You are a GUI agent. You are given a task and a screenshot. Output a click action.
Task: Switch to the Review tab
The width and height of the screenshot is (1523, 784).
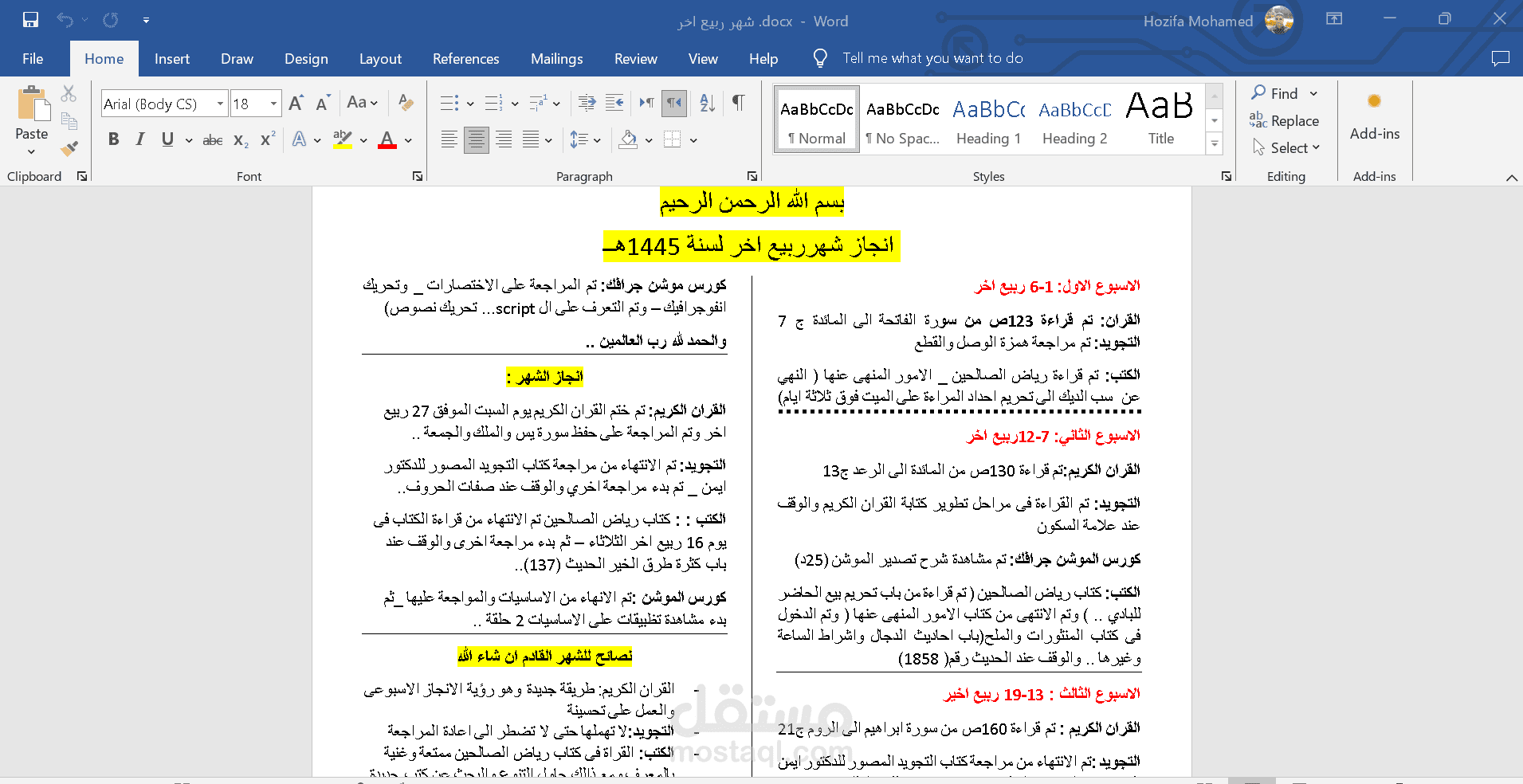click(635, 58)
